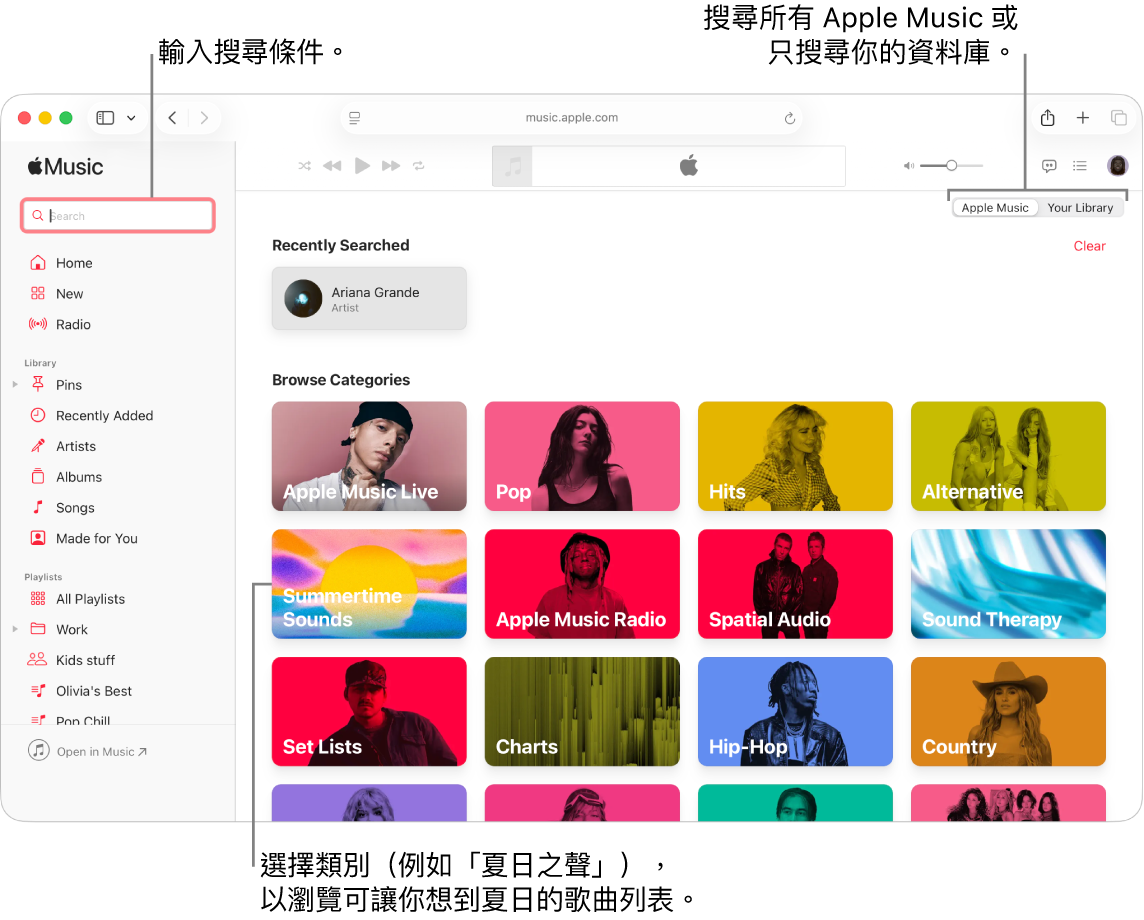Image resolution: width=1144 pixels, height=920 pixels.
Task: Expand the Work playlist folder
Action: [x=15, y=629]
